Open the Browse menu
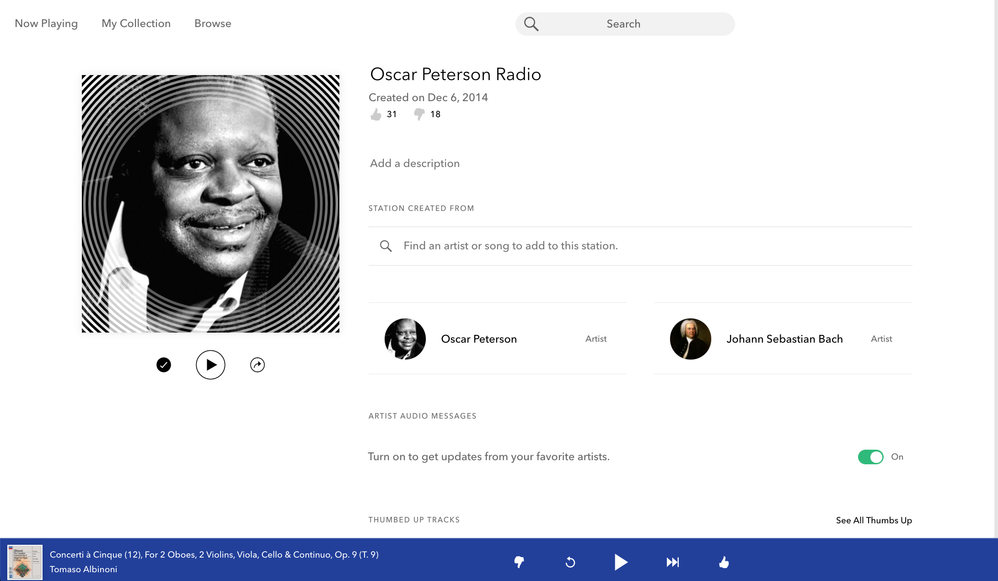Viewport: 998px width, 581px height. pyautogui.click(x=212, y=23)
